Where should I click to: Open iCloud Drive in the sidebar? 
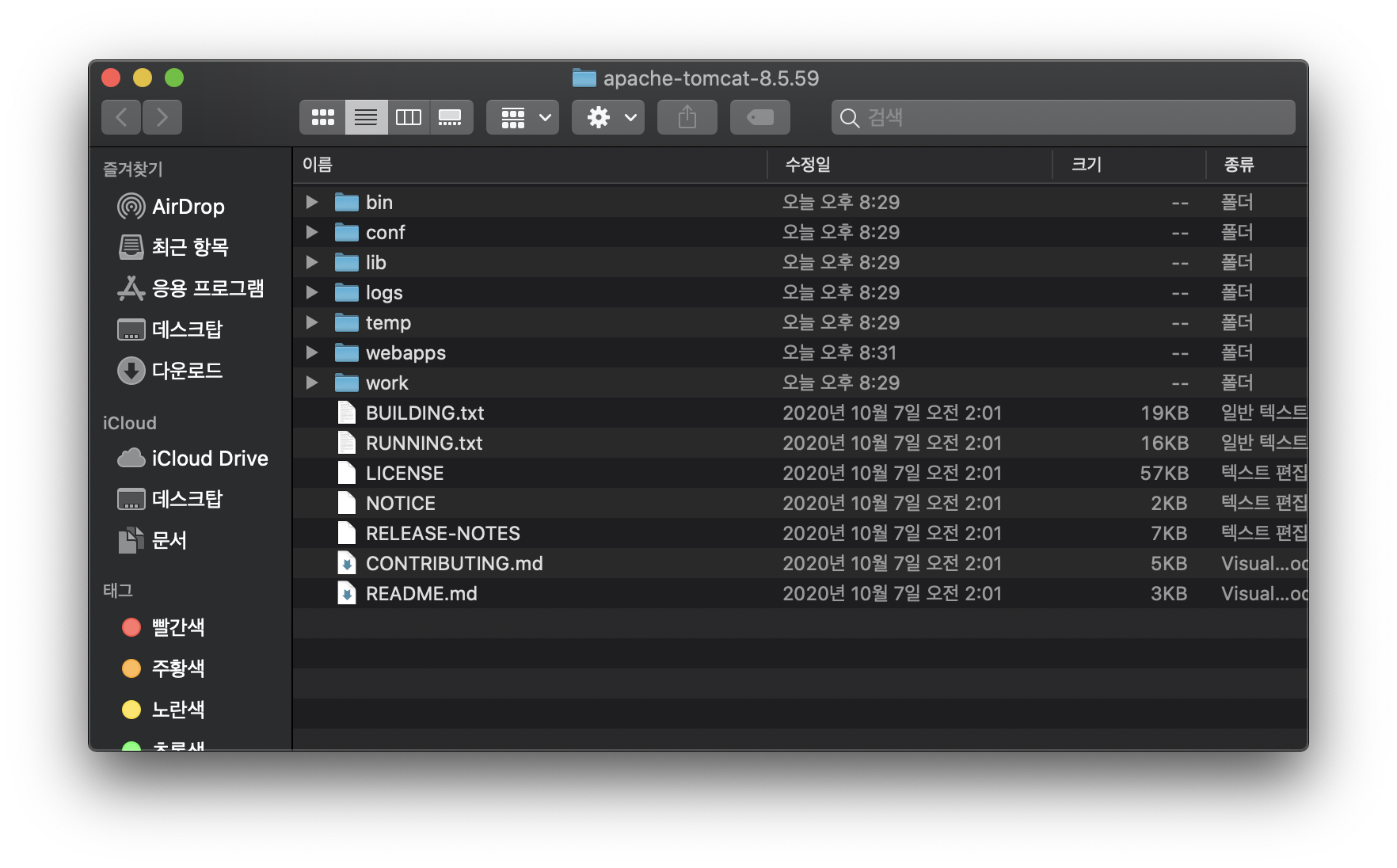point(192,458)
